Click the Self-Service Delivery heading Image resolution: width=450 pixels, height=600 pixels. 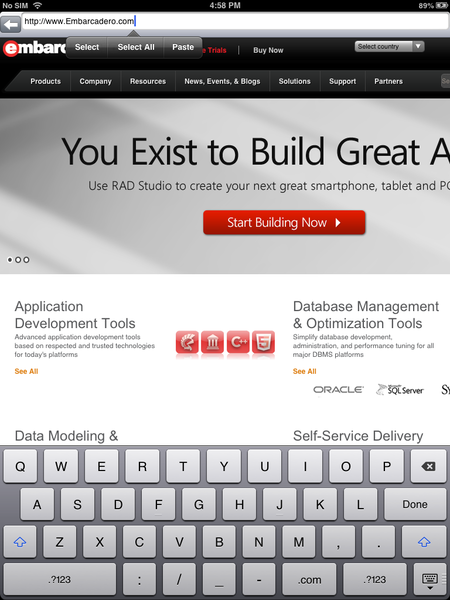pyautogui.click(x=358, y=436)
